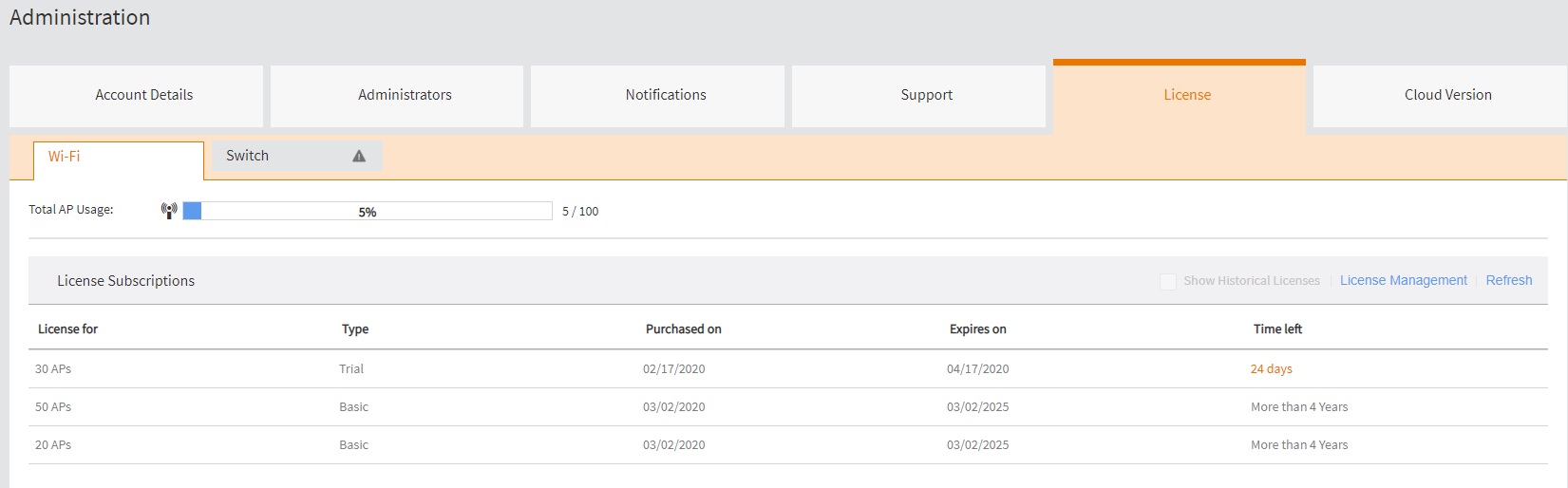1568x488 pixels.
Task: Click the 24 days time left warning
Action: [x=1271, y=369]
